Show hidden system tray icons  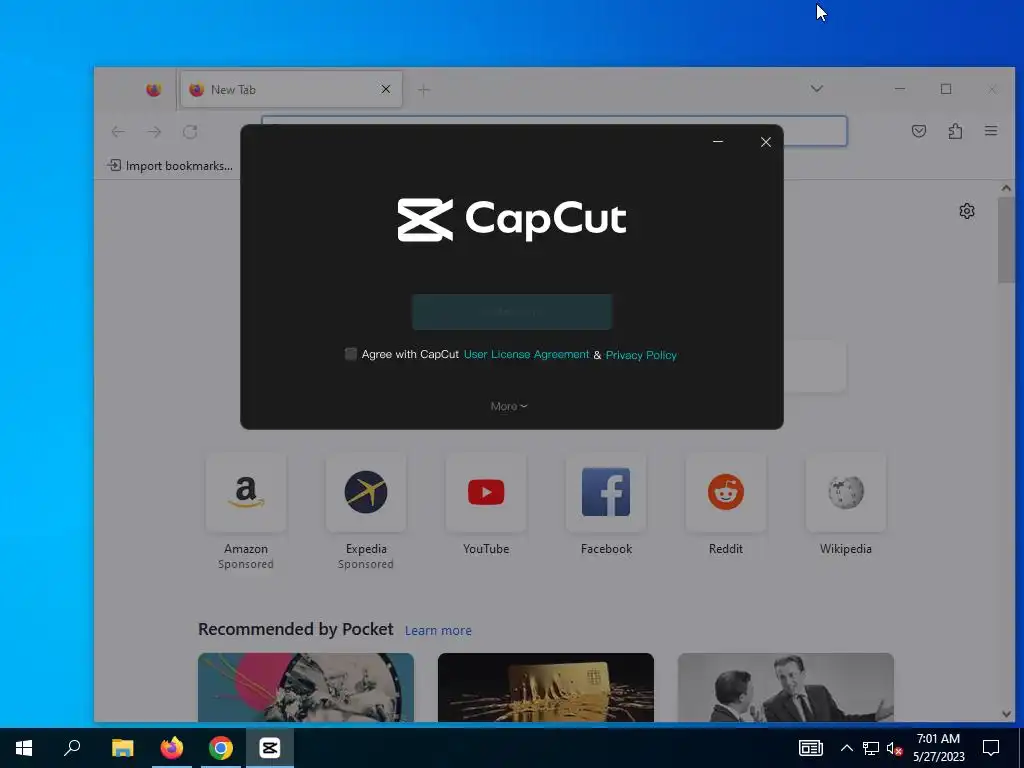click(x=846, y=748)
